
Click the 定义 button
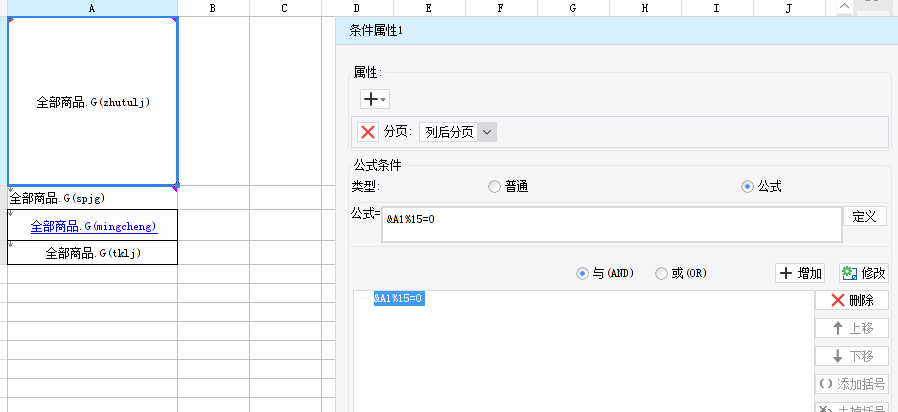click(864, 217)
